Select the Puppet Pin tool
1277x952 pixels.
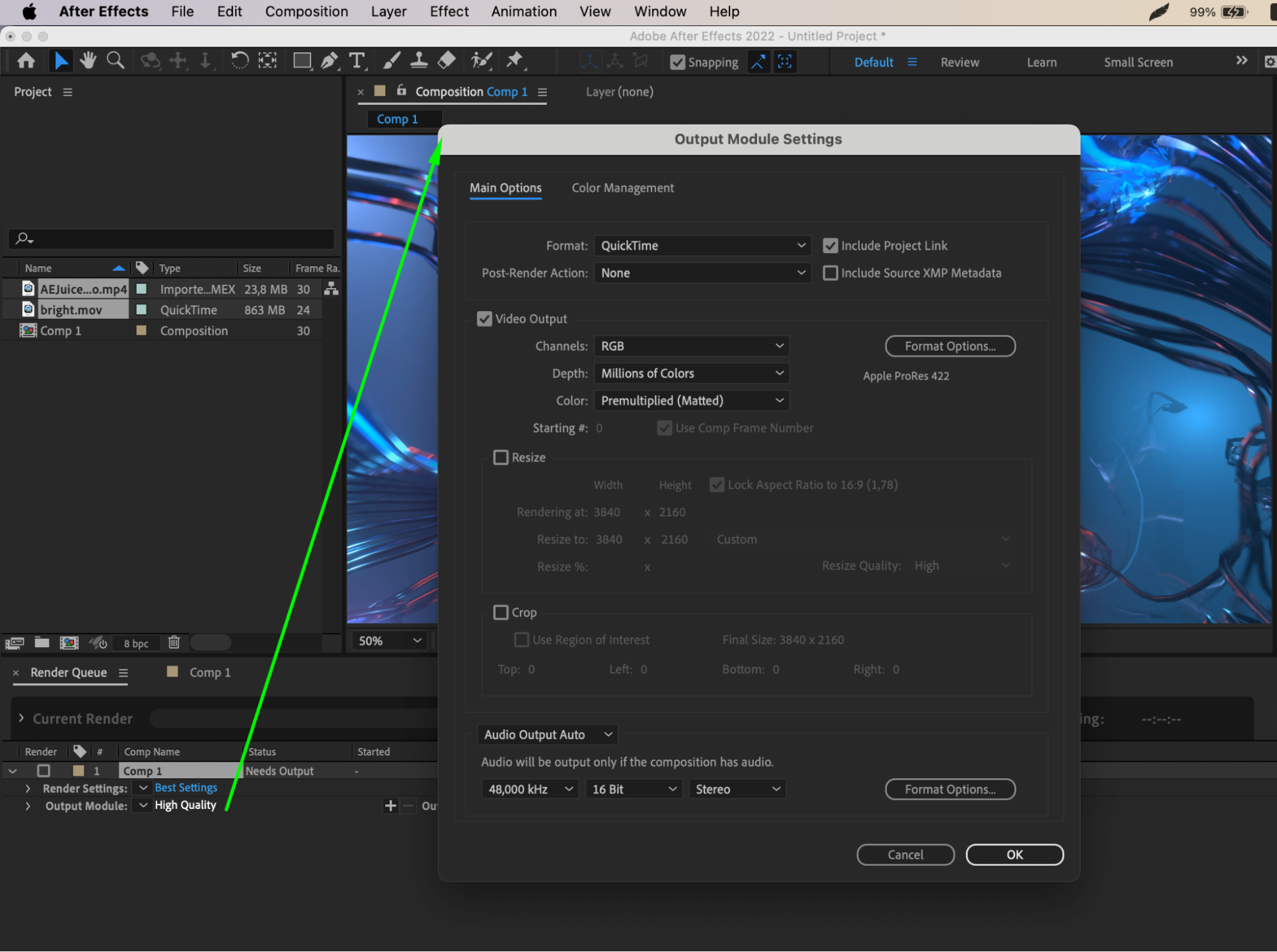tap(514, 61)
